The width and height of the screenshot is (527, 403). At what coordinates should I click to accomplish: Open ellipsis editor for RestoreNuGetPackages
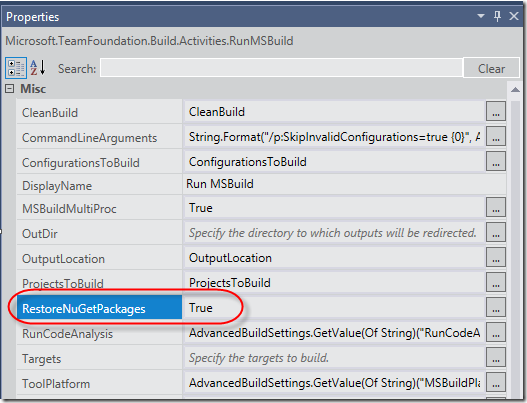pyautogui.click(x=496, y=307)
